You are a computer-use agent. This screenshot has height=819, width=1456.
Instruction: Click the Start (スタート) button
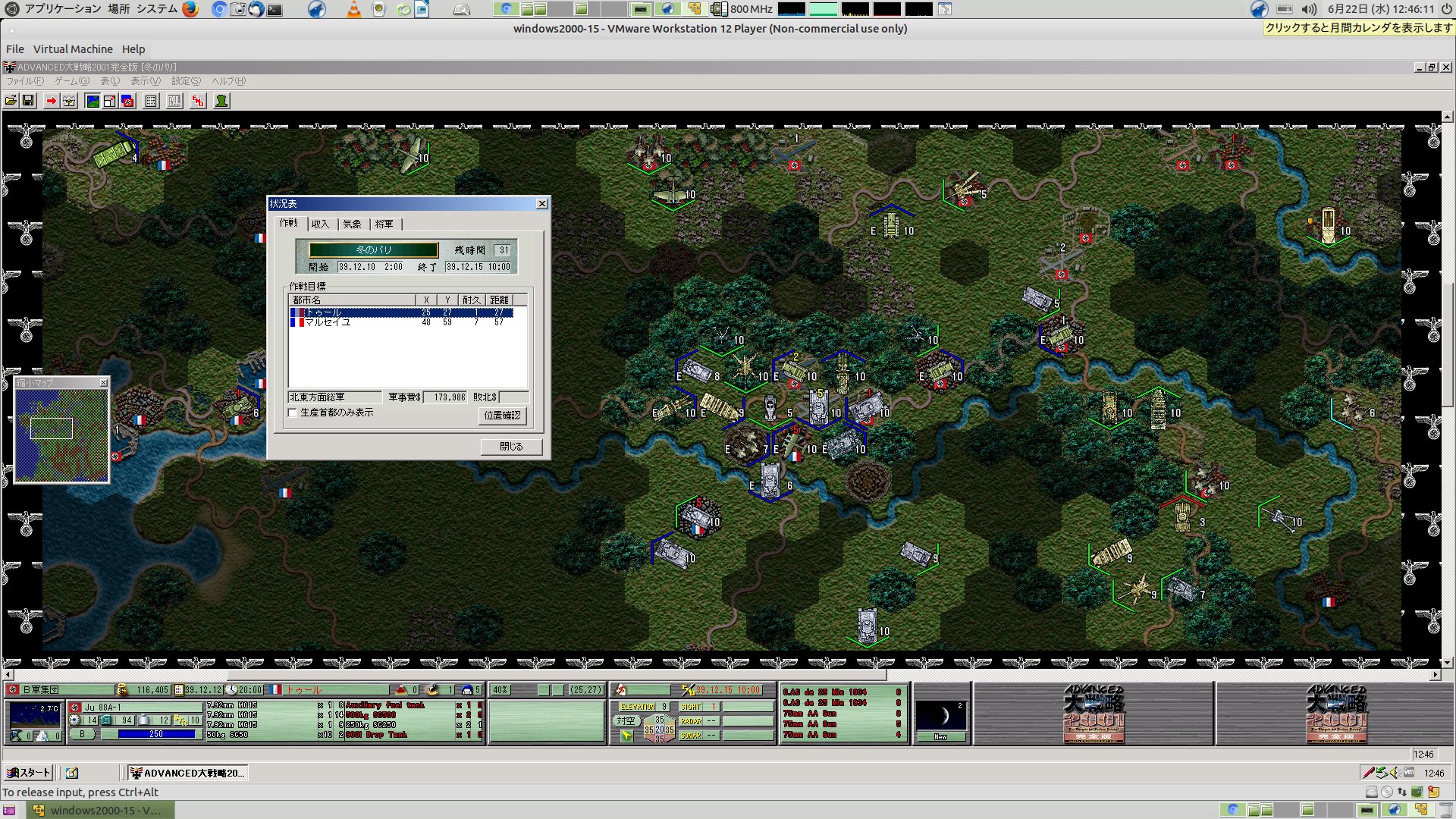[x=28, y=773]
